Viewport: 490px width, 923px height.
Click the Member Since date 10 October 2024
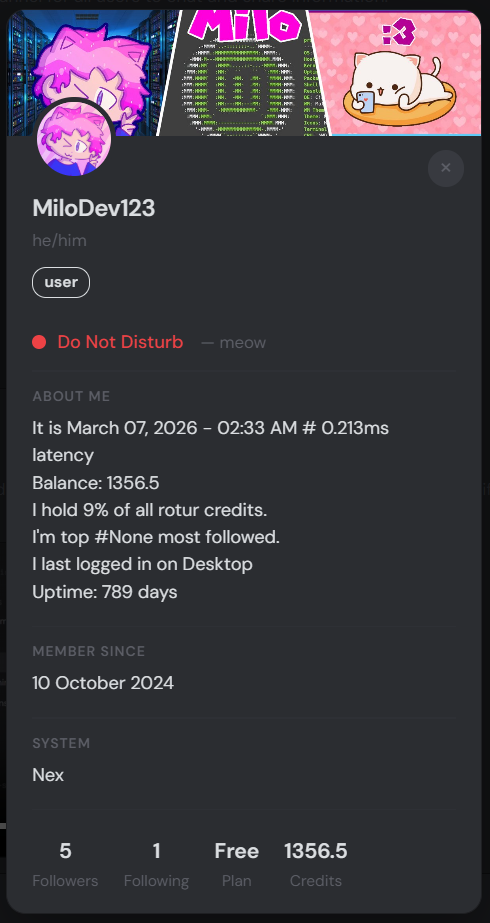[103, 683]
